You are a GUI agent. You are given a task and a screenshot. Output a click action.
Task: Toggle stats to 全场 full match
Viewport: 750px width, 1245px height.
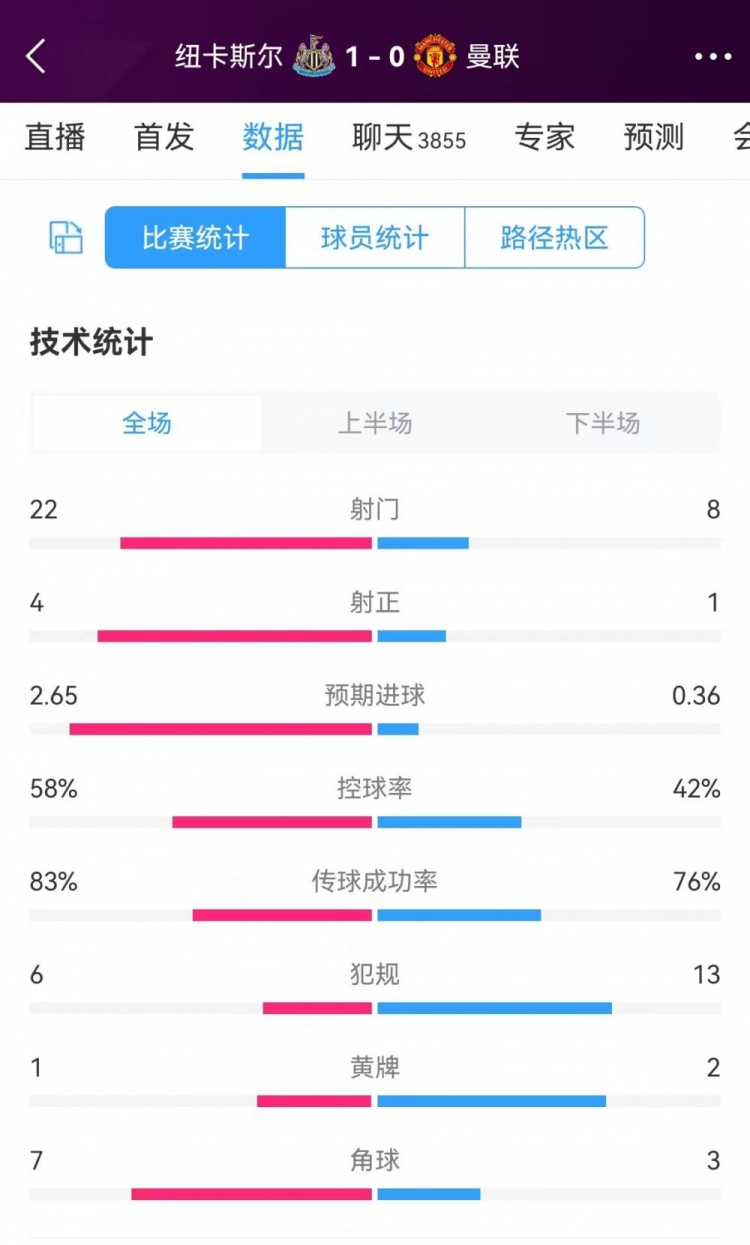tap(147, 423)
